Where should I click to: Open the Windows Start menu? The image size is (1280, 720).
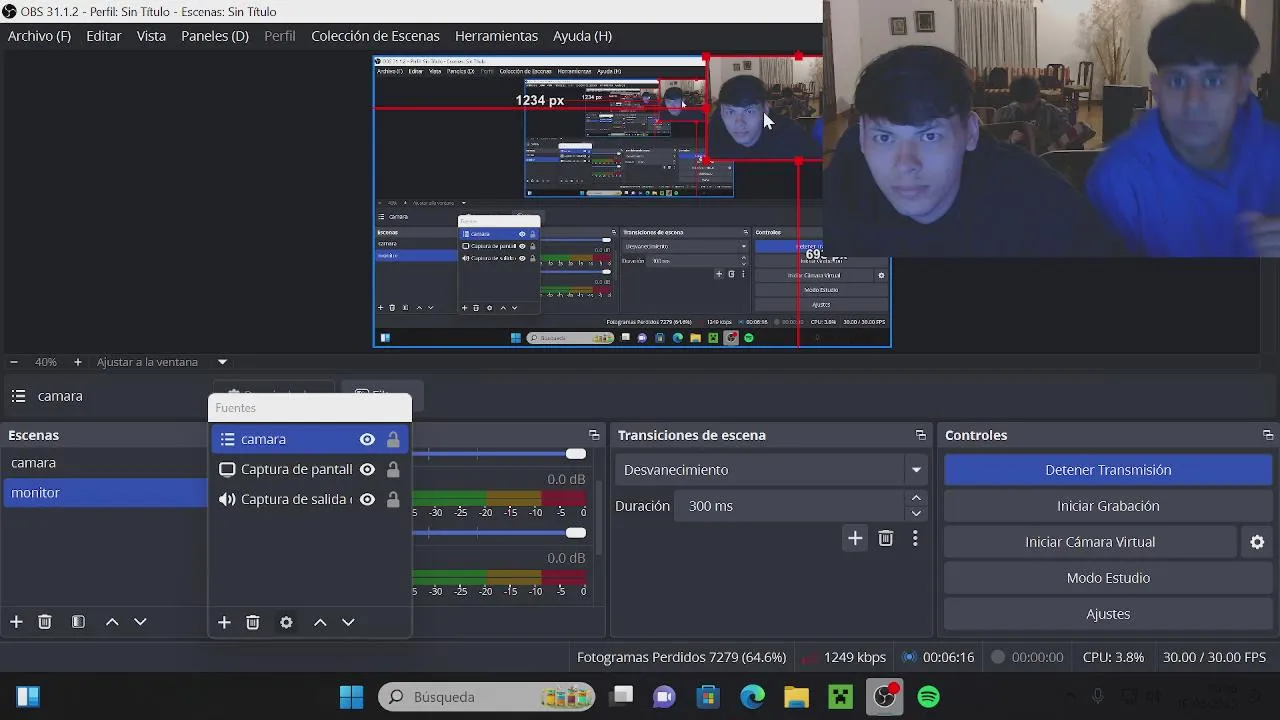click(x=351, y=697)
